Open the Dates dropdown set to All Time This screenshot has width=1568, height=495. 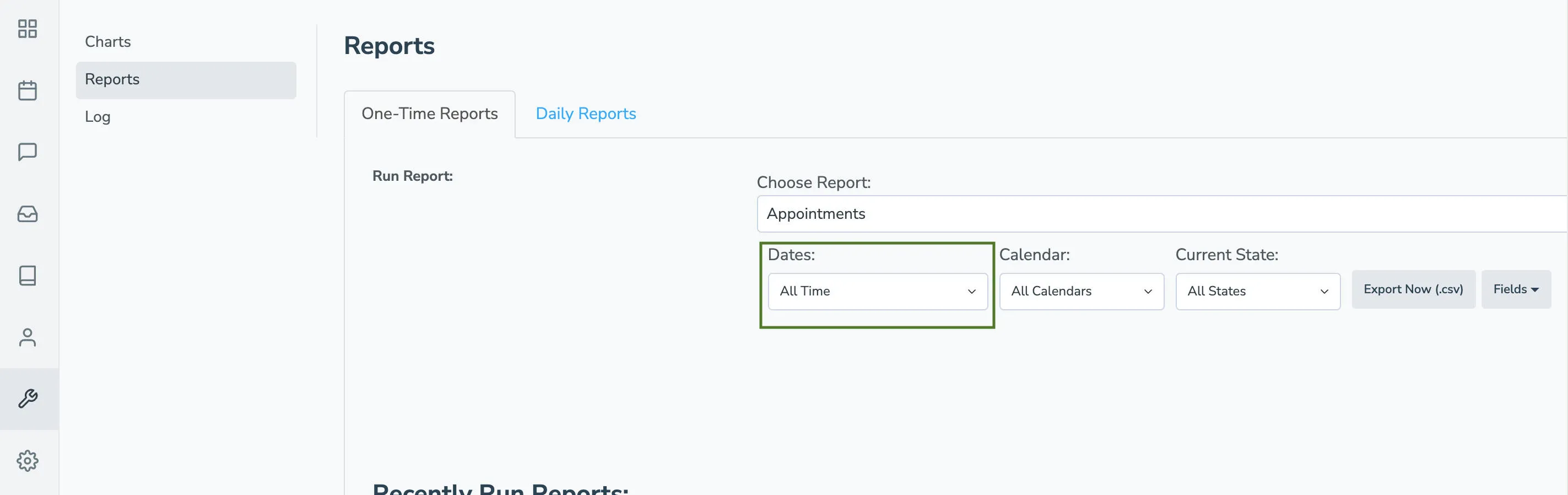[877, 291]
